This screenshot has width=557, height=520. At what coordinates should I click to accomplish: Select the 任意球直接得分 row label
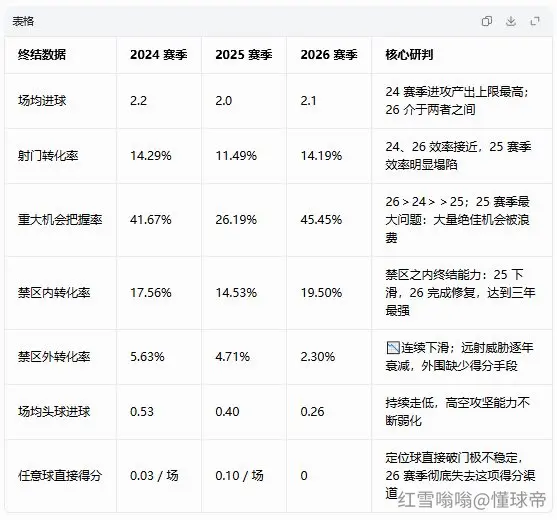[60, 476]
